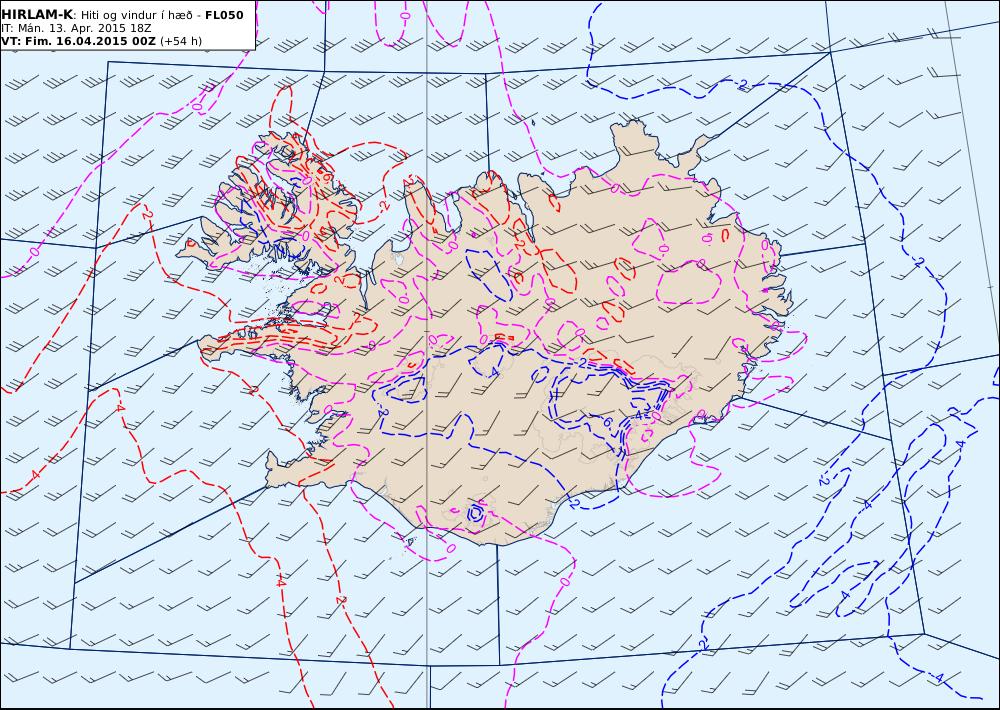Select the 'VT: Fim. 16.04.2015 00Z' valid time
1000x710 pixels.
click(x=78, y=41)
